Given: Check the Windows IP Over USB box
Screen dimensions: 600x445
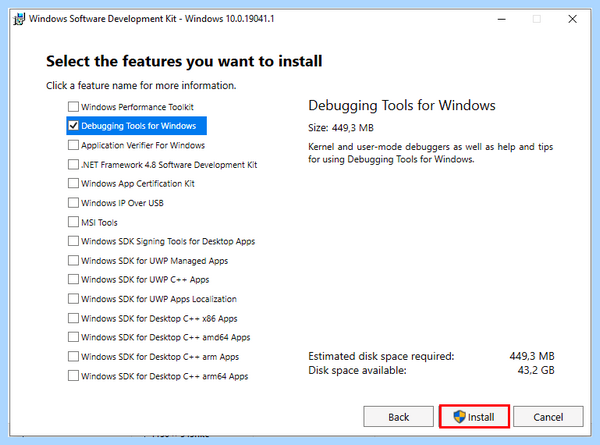Looking at the screenshot, I should point(73,202).
